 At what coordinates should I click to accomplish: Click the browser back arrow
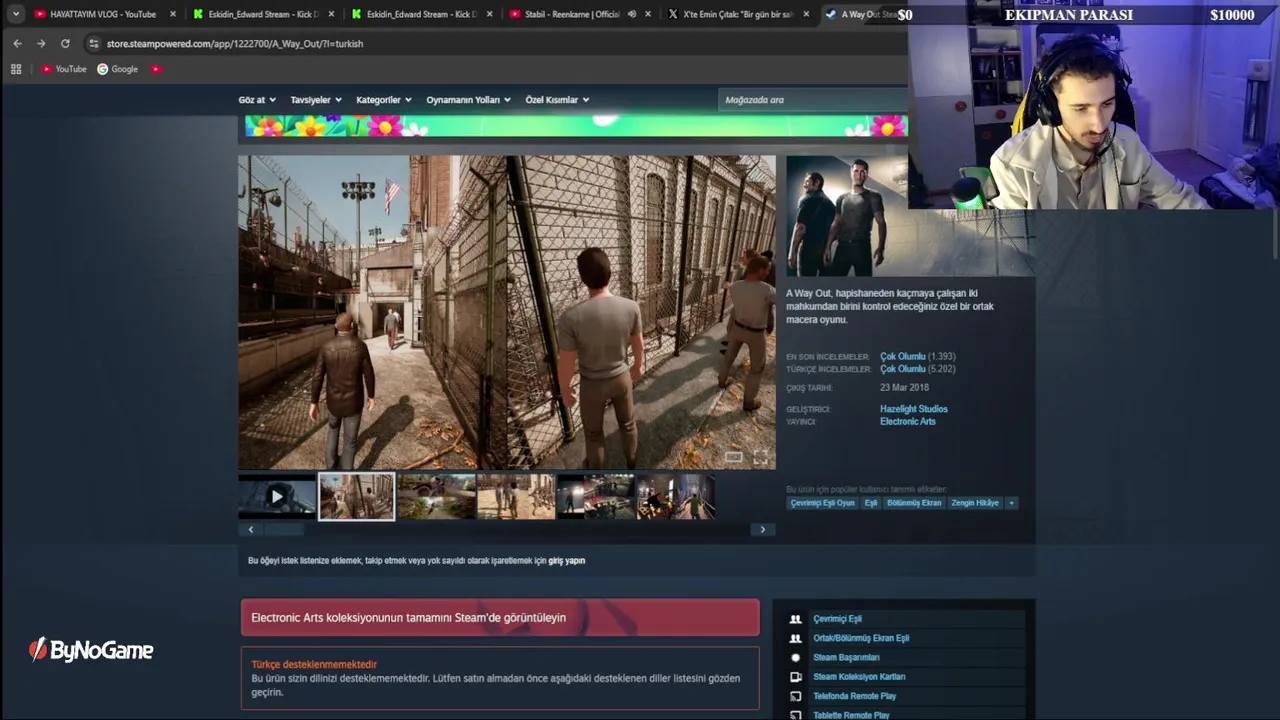coord(17,44)
